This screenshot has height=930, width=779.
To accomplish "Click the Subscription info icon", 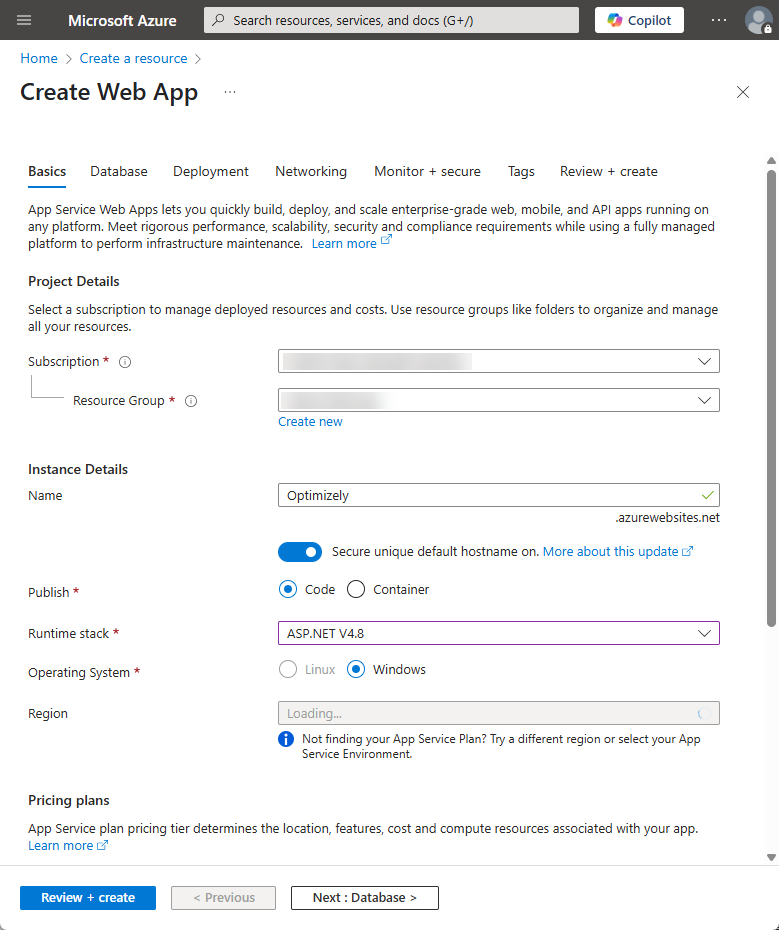I will (125, 362).
